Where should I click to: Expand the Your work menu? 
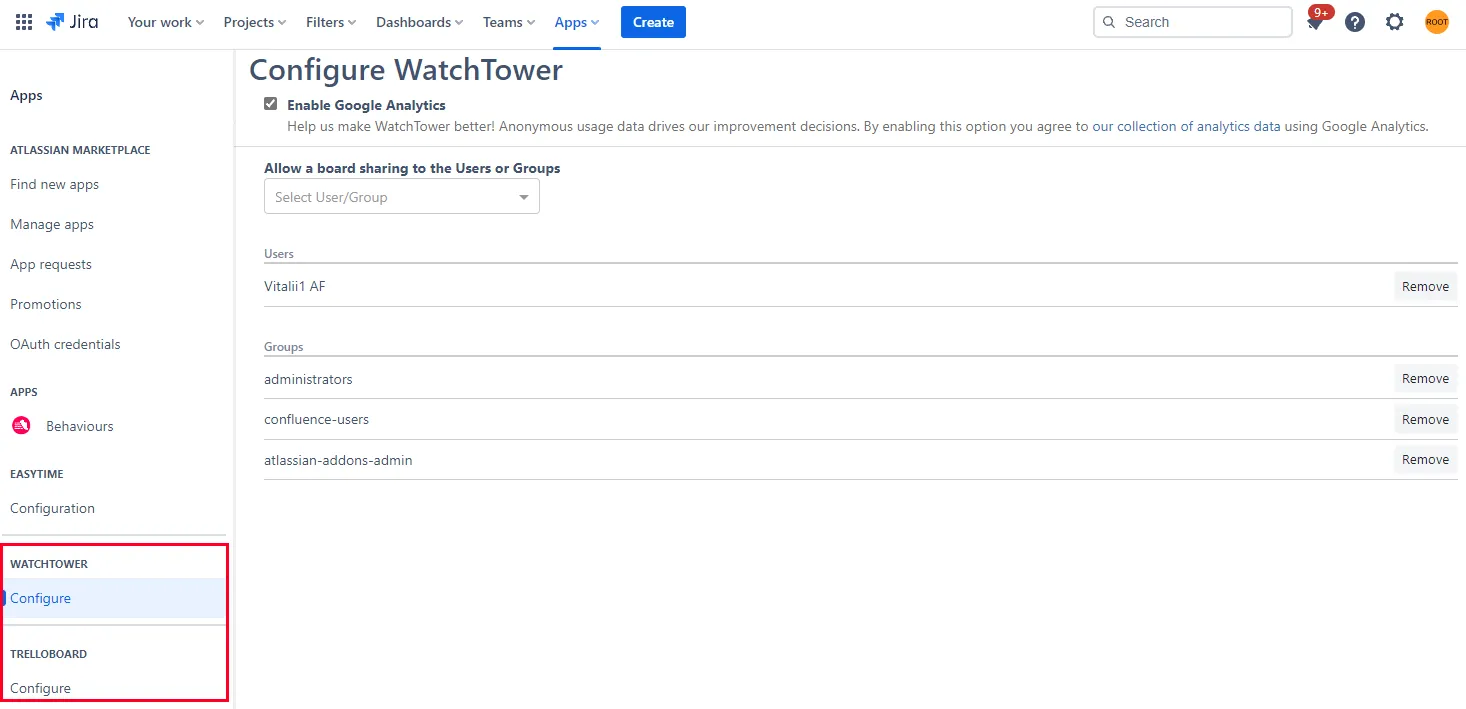point(166,22)
